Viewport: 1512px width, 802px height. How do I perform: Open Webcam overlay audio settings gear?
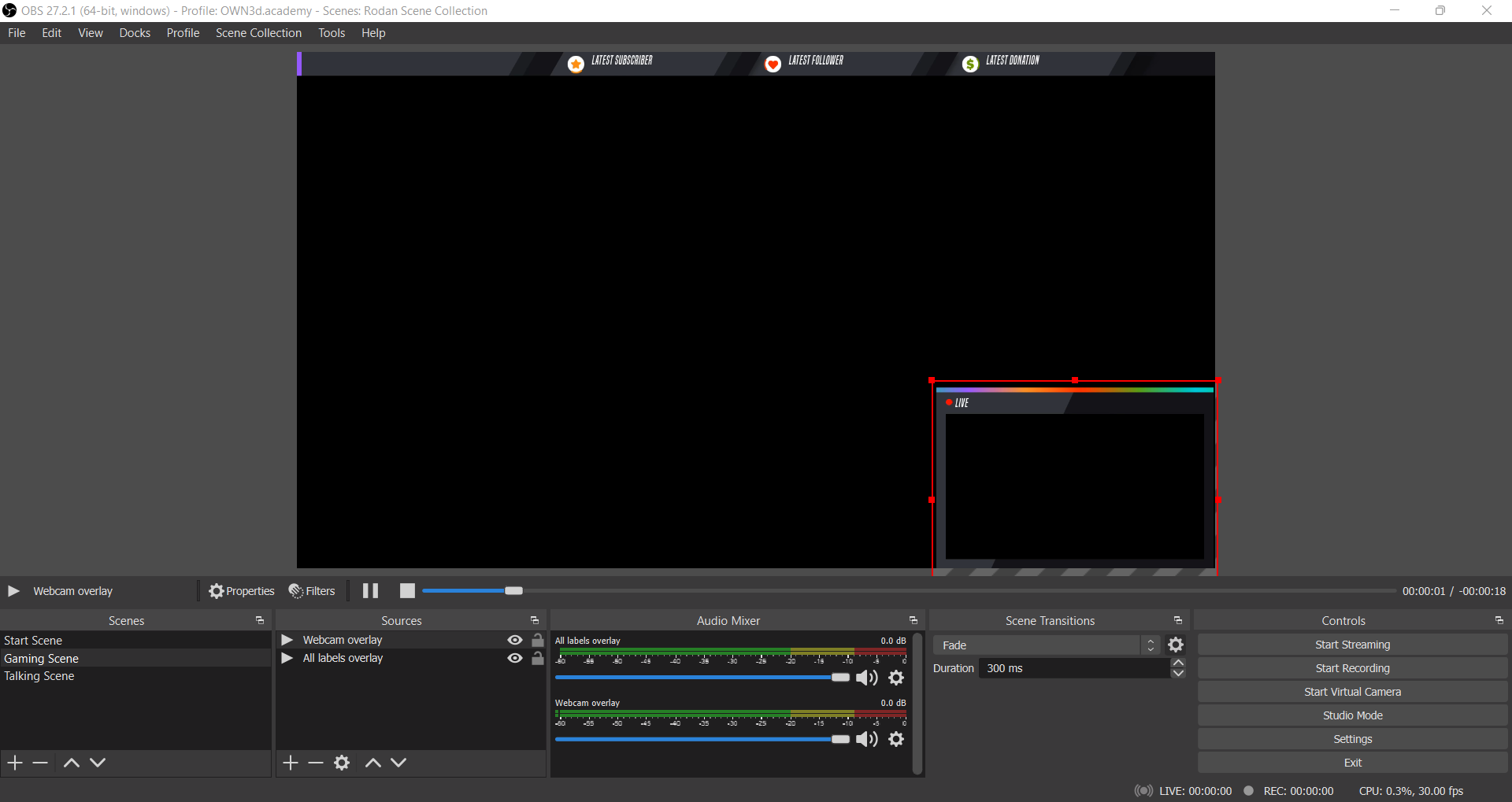pyautogui.click(x=896, y=739)
